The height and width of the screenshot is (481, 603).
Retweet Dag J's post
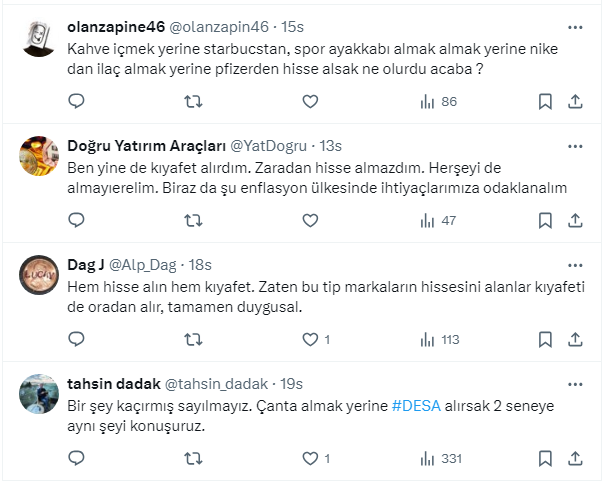click(193, 339)
